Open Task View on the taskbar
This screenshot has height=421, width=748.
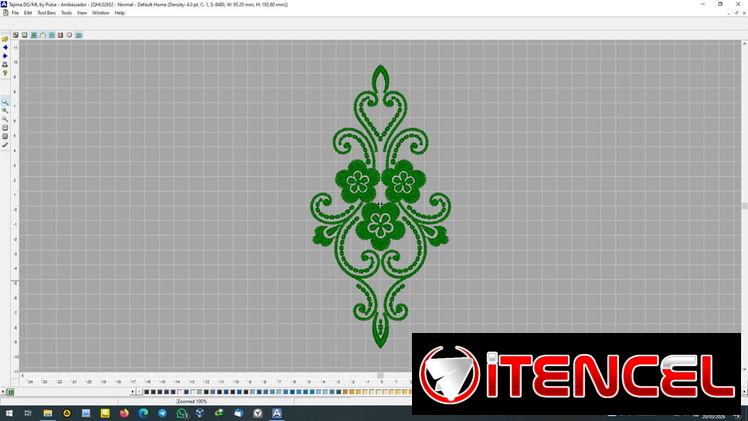pos(28,413)
